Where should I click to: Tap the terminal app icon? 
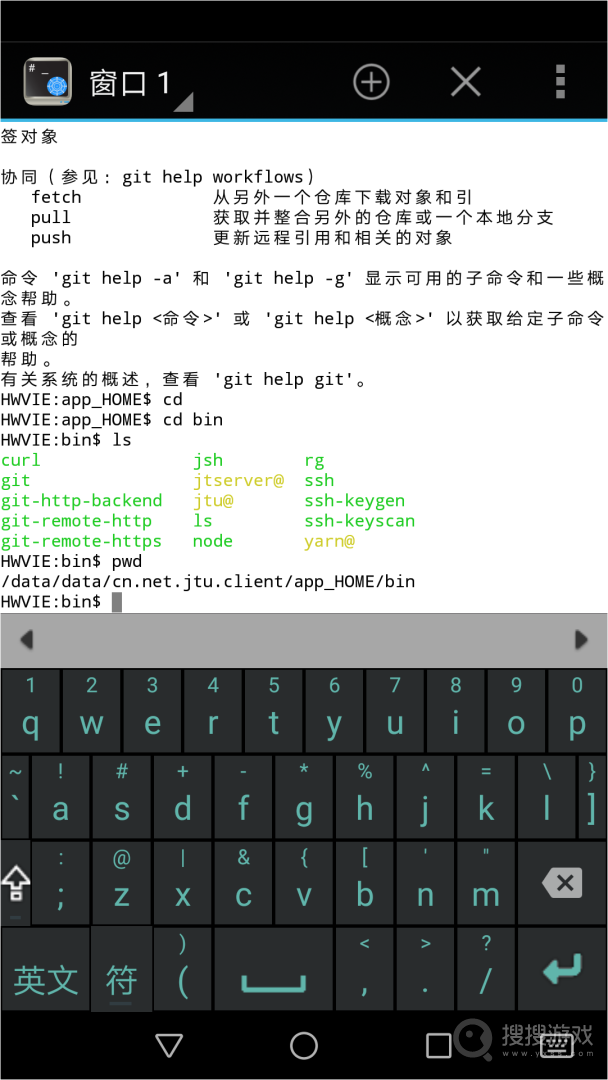click(x=48, y=81)
